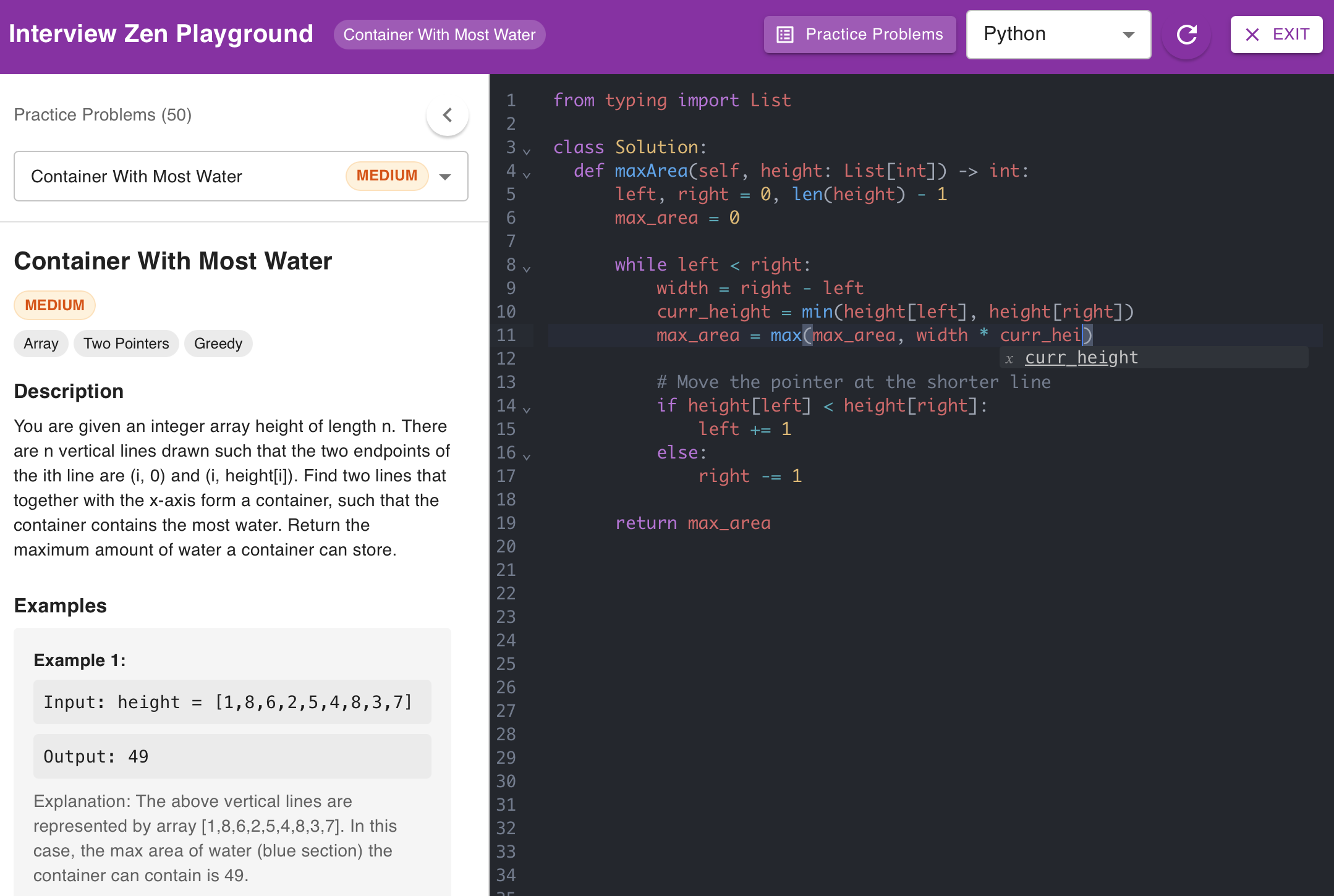Open the Python language dropdown
1334x896 pixels.
coord(1058,35)
